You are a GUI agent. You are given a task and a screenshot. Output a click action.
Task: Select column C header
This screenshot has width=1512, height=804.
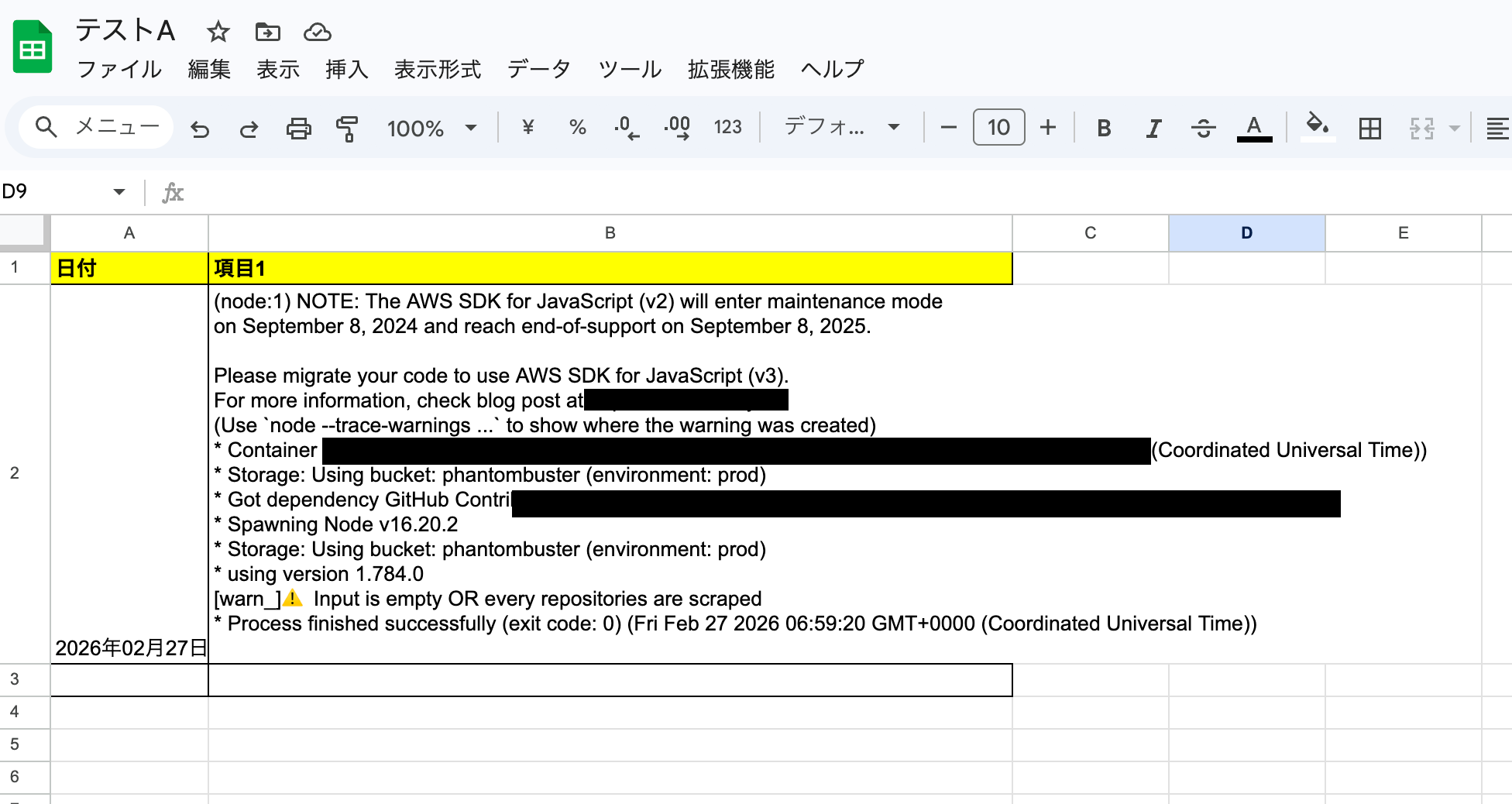1091,233
